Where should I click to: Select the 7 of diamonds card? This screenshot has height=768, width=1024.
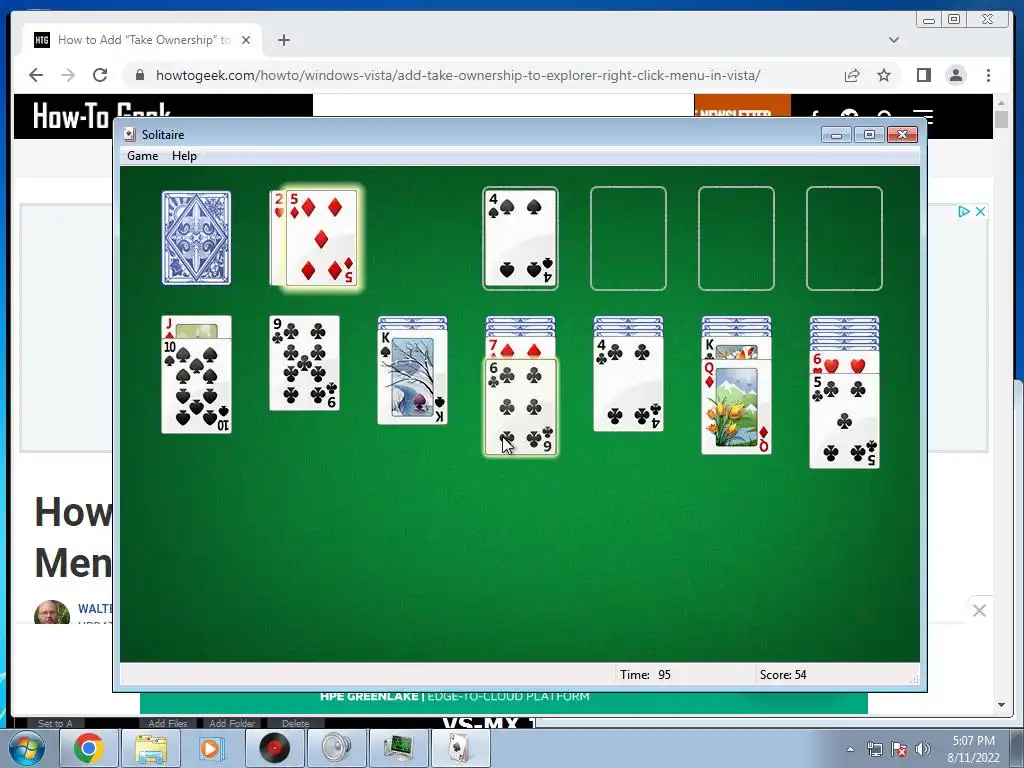520,349
